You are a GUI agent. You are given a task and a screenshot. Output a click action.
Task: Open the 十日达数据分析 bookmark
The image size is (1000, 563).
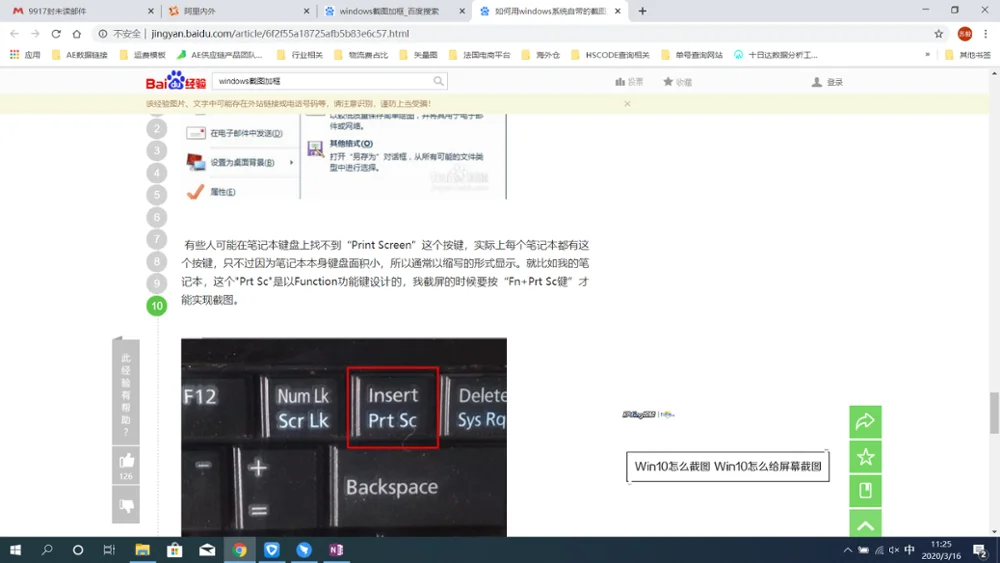coord(776,55)
